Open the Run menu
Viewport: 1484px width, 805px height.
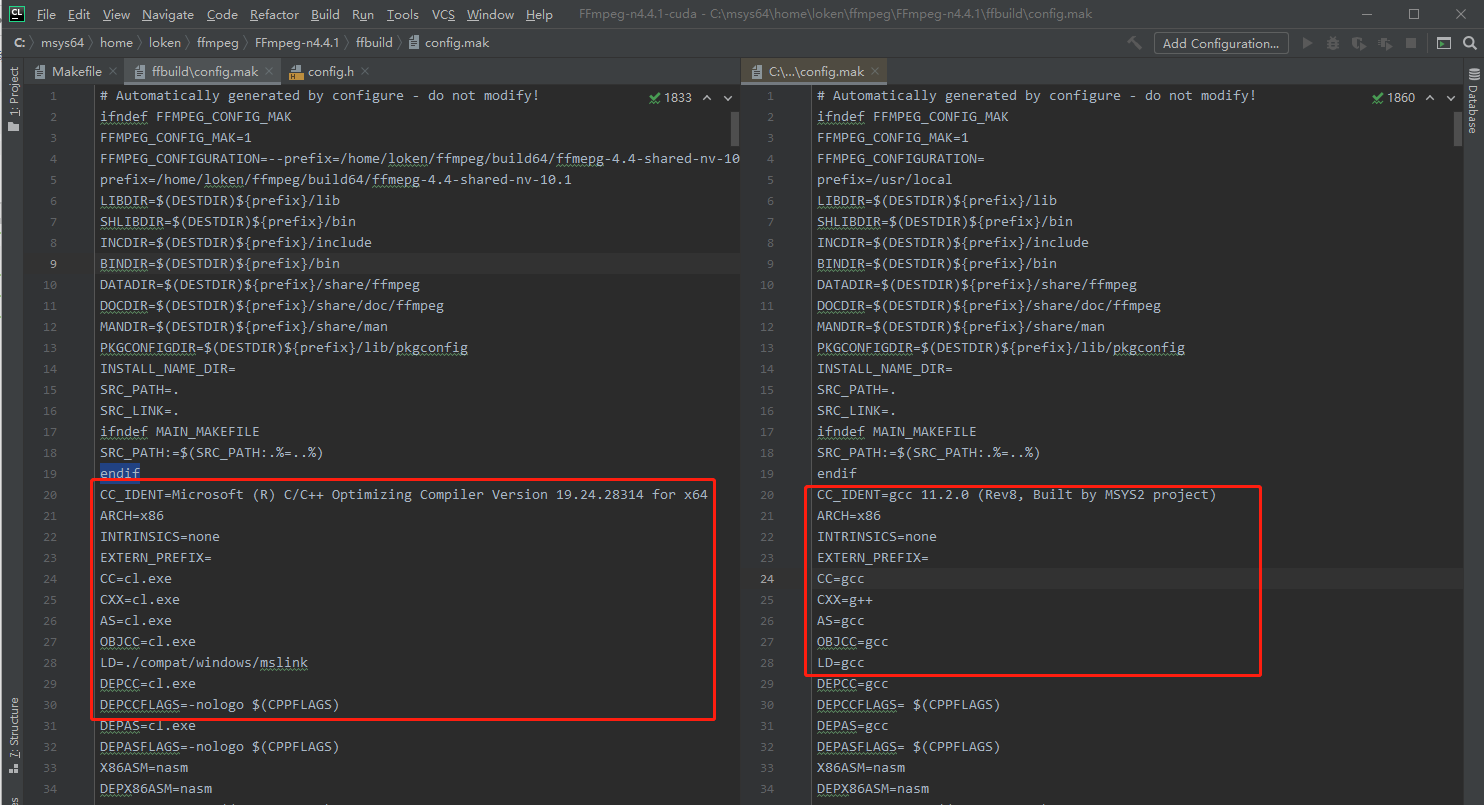(363, 14)
